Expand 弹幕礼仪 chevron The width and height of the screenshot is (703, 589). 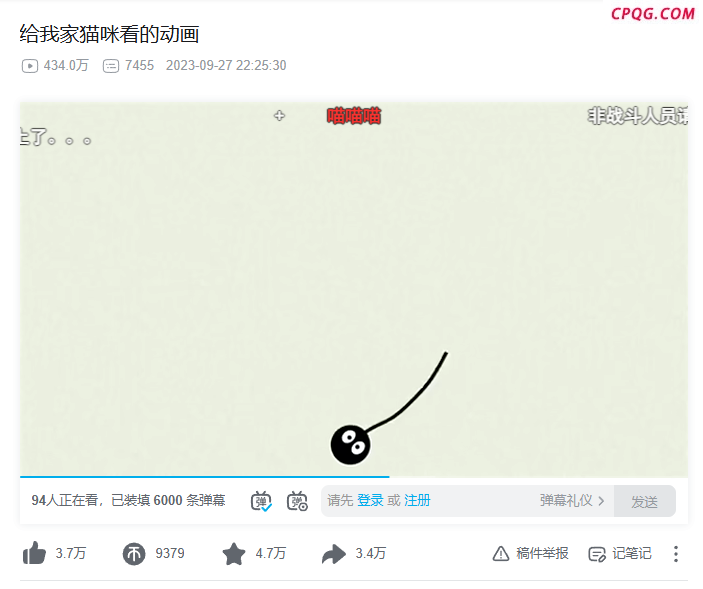(x=601, y=501)
